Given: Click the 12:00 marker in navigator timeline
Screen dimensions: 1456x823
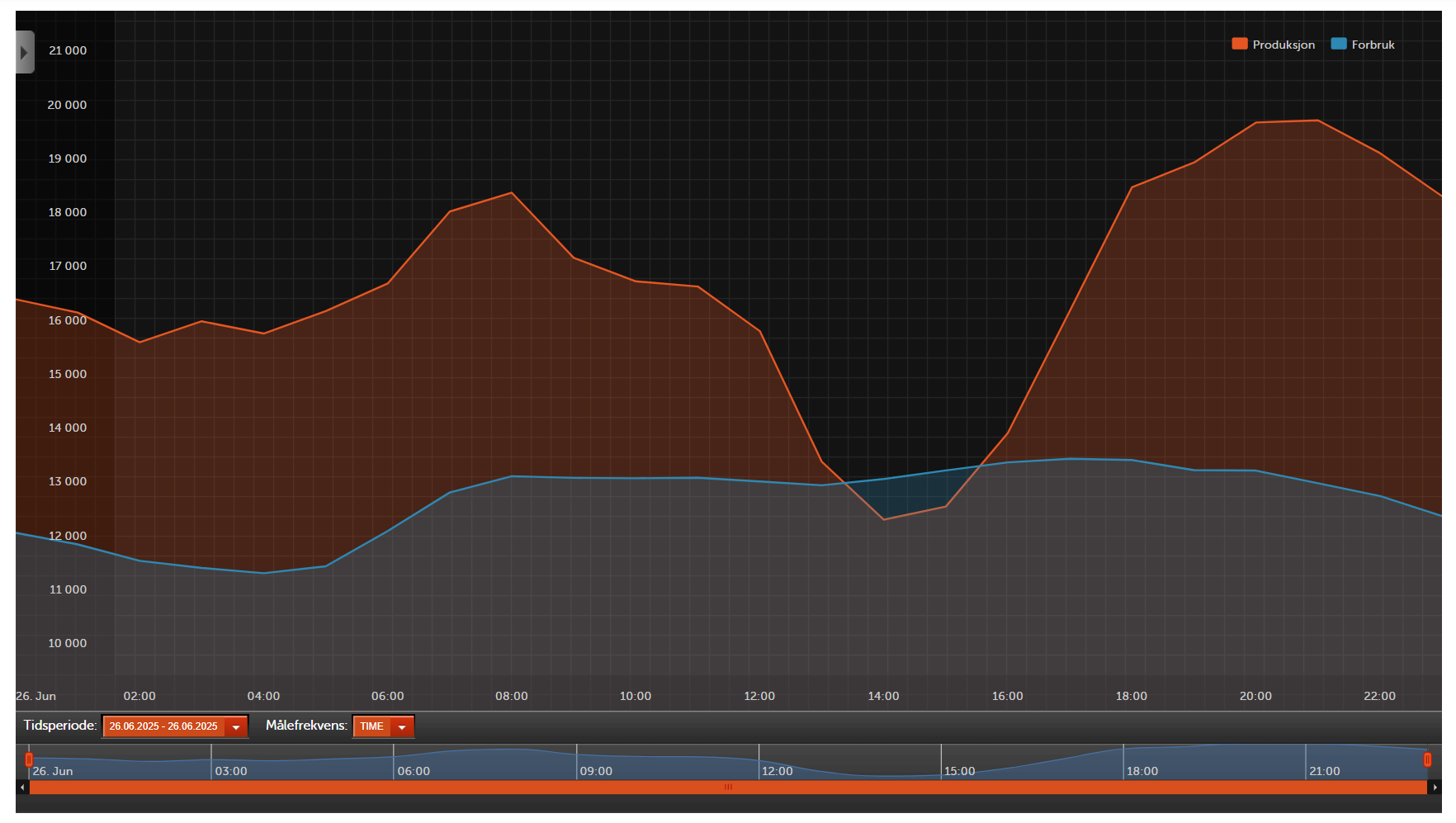Looking at the screenshot, I should [777, 771].
